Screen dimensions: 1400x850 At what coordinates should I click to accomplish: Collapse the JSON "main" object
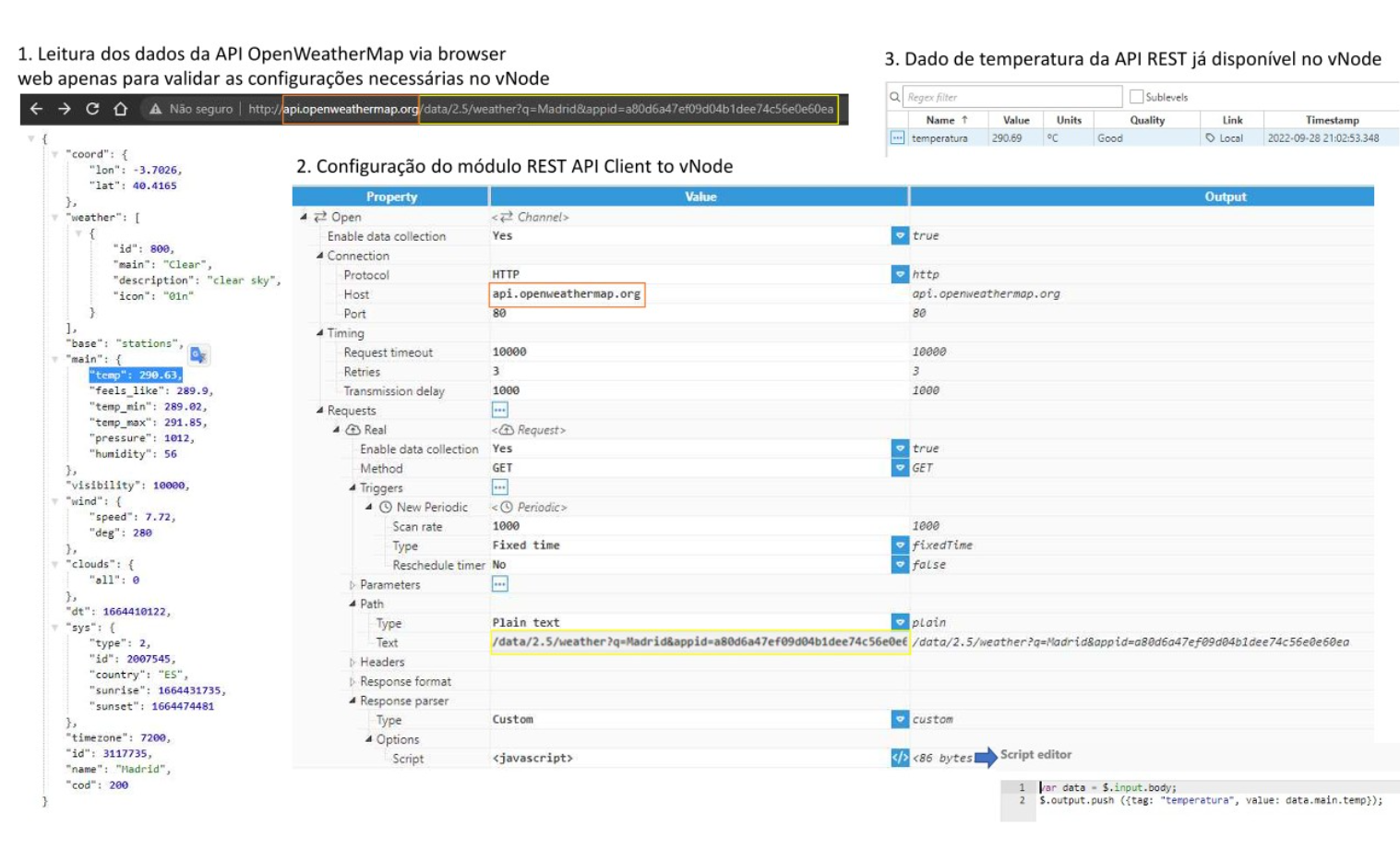coord(55,359)
